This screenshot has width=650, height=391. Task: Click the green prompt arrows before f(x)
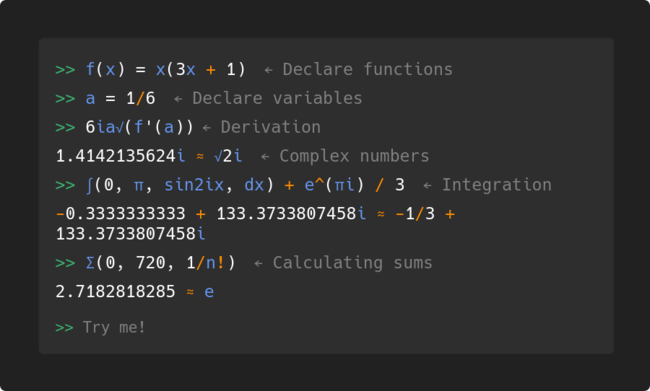pos(65,70)
